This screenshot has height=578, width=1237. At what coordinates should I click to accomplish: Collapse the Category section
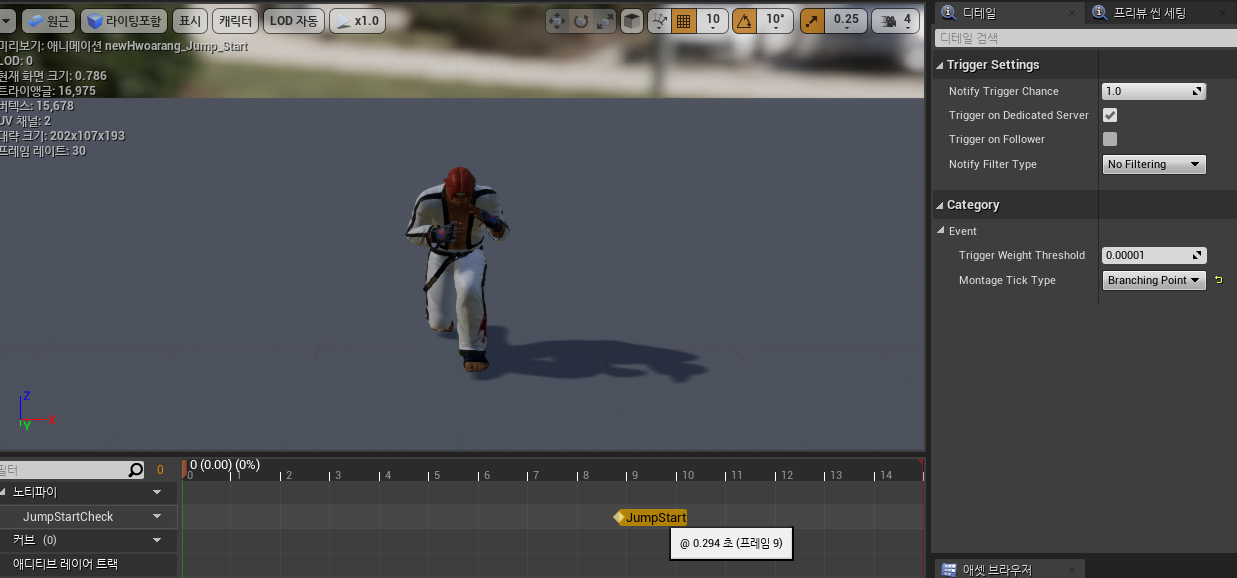pyautogui.click(x=940, y=205)
